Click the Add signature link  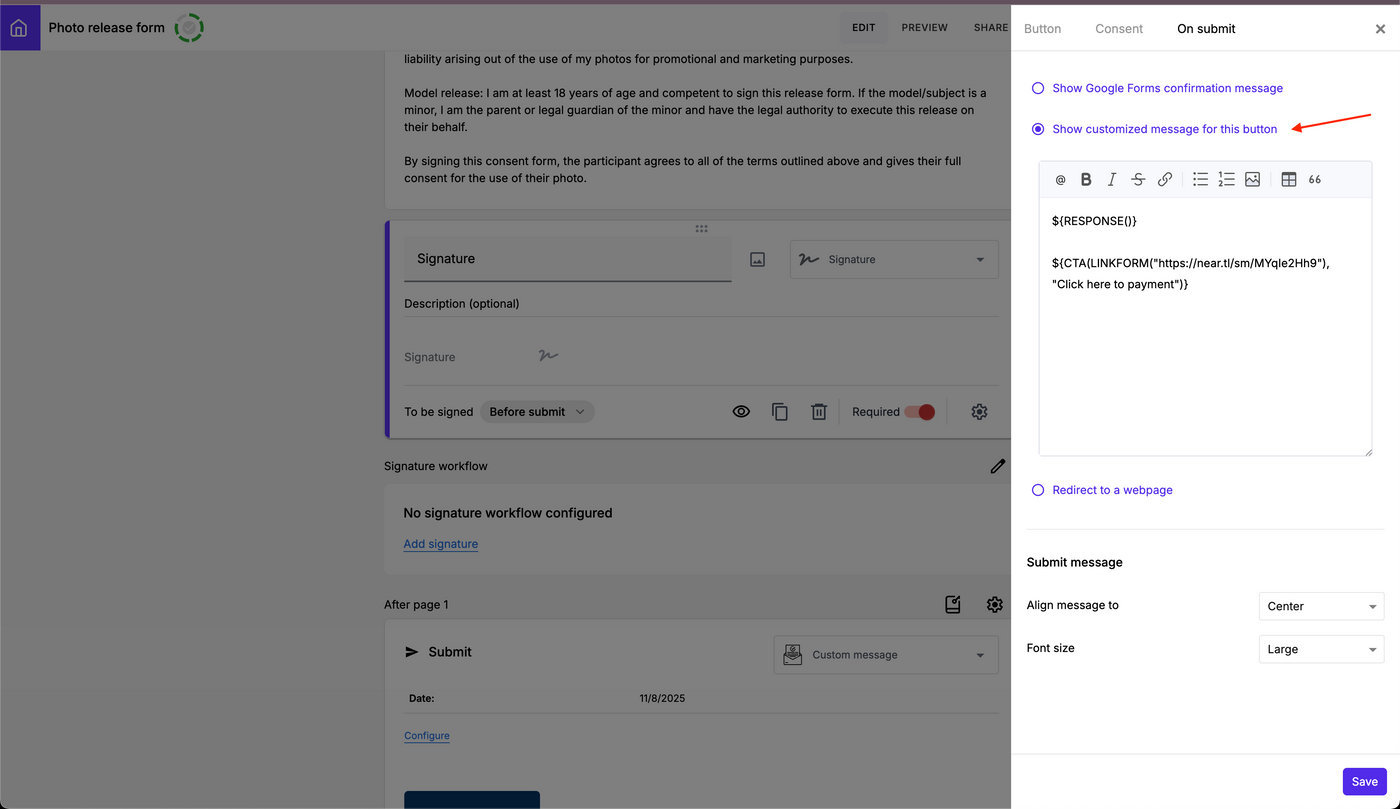click(x=440, y=543)
